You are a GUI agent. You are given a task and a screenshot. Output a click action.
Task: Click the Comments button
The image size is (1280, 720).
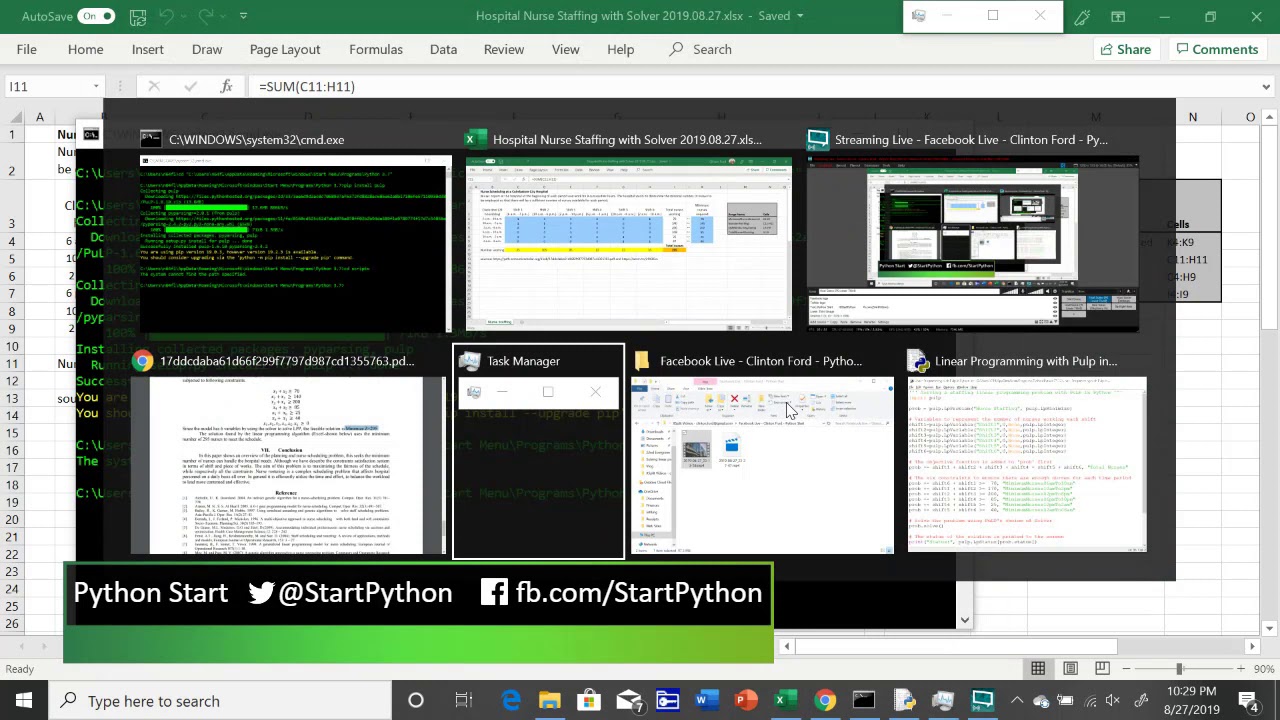pos(1217,49)
